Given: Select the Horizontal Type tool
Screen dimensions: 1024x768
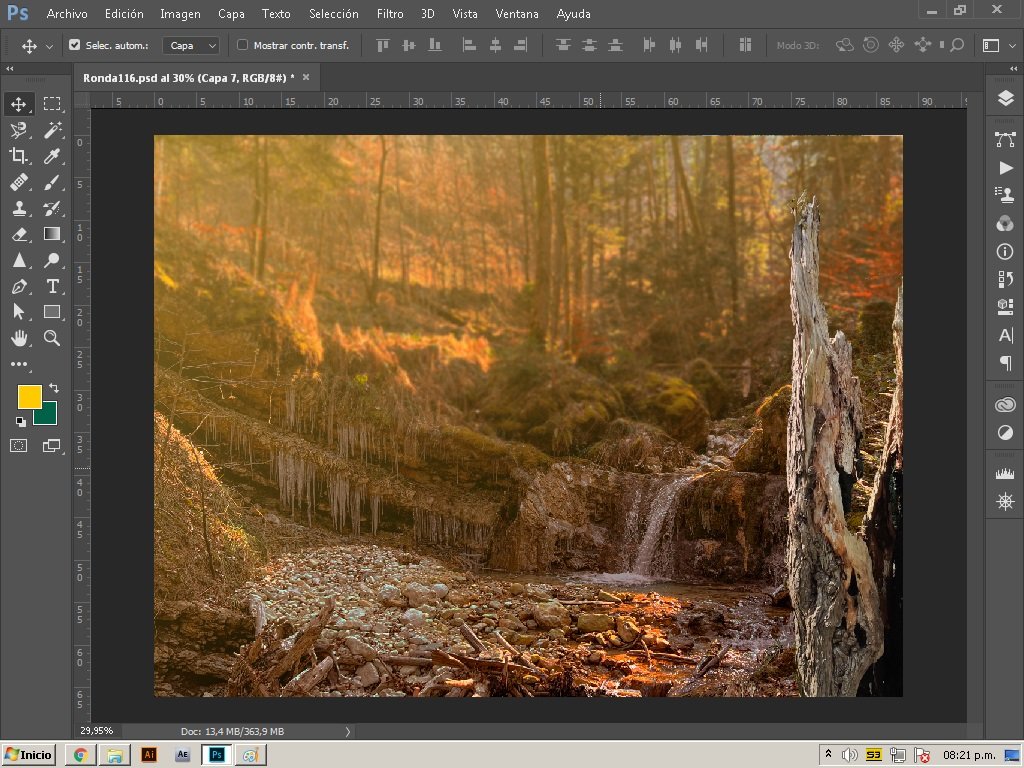Looking at the screenshot, I should pos(52,286).
